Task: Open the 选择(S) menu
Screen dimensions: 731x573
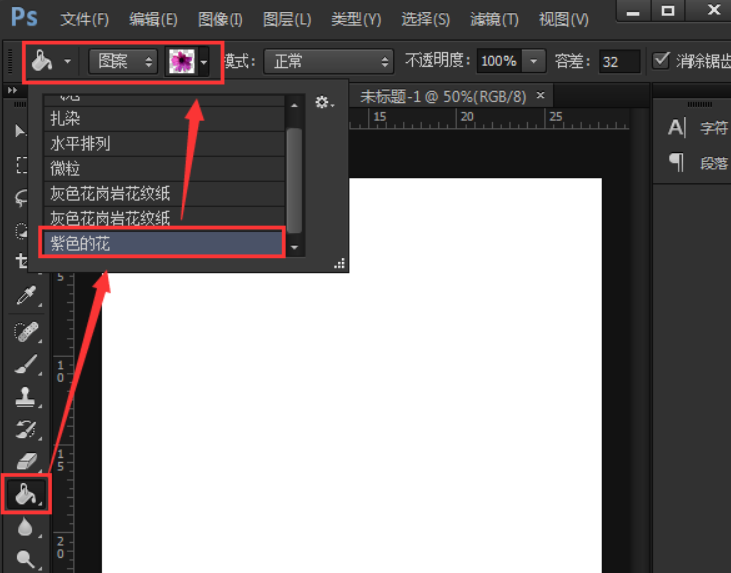Action: coord(425,20)
